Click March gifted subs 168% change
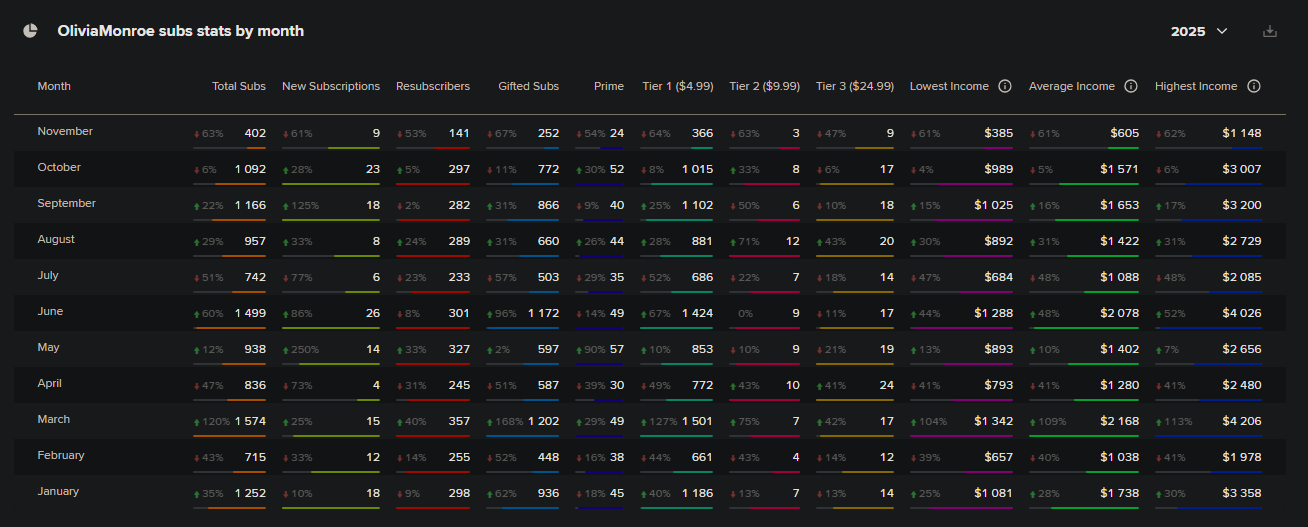Screen dimensions: 1308x527 [x=506, y=422]
